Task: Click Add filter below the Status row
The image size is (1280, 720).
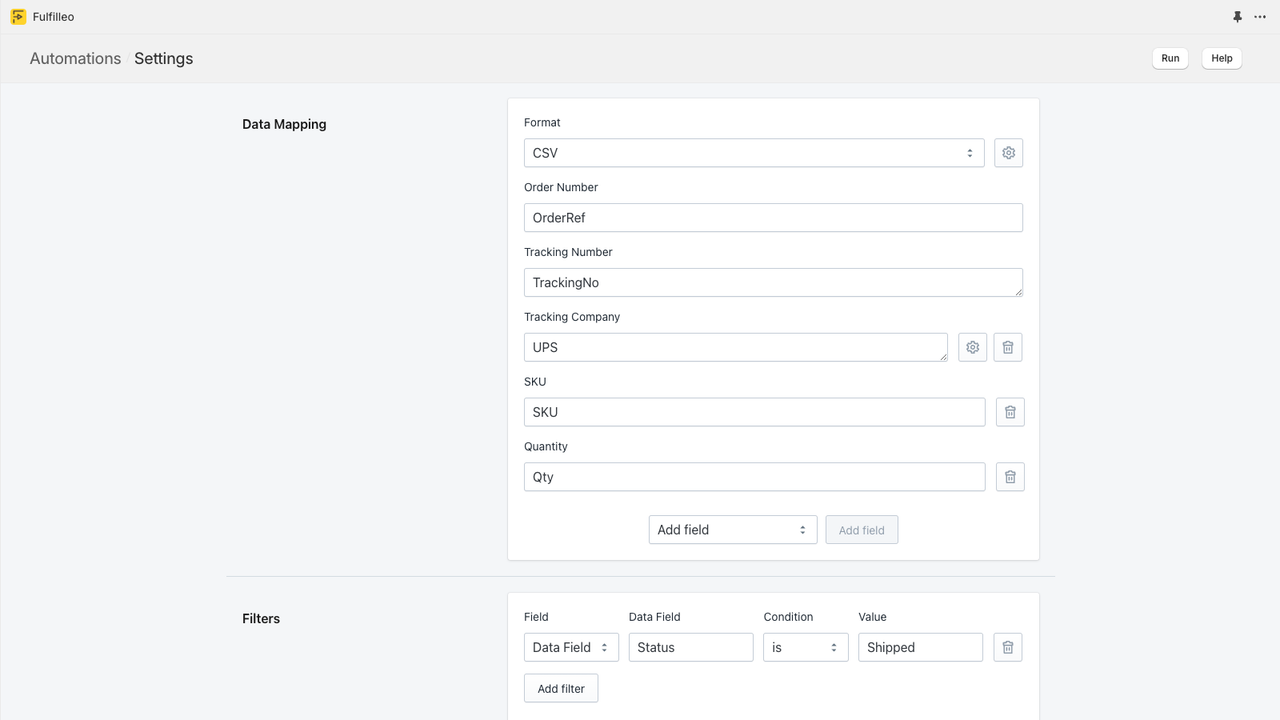Action: pyautogui.click(x=561, y=688)
